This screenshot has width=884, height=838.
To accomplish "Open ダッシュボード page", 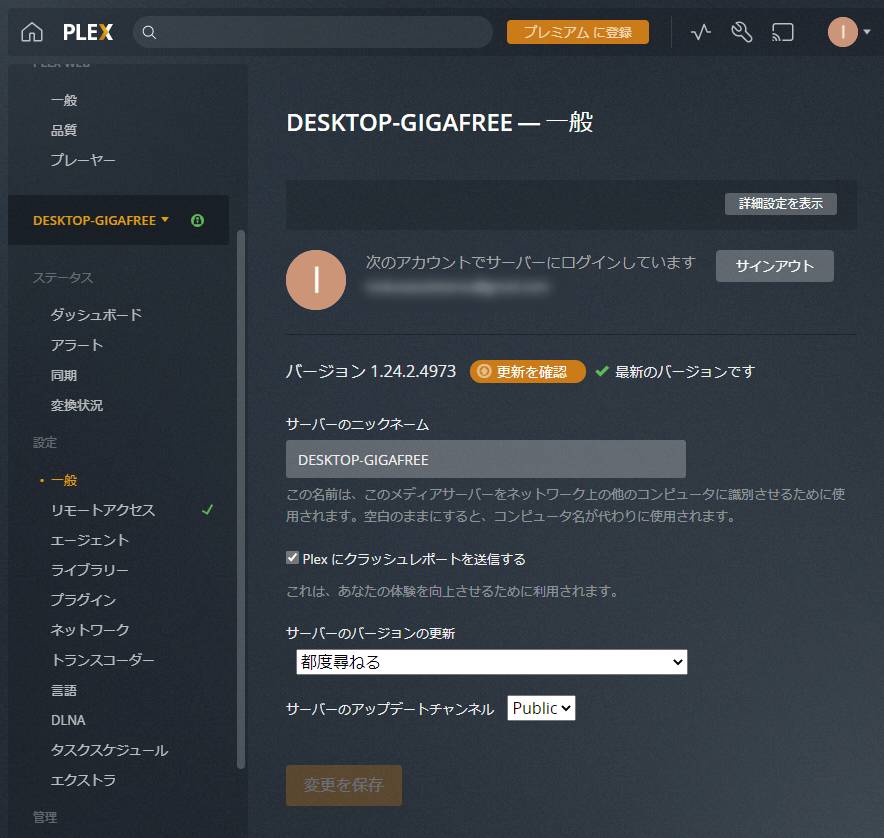I will (x=96, y=315).
